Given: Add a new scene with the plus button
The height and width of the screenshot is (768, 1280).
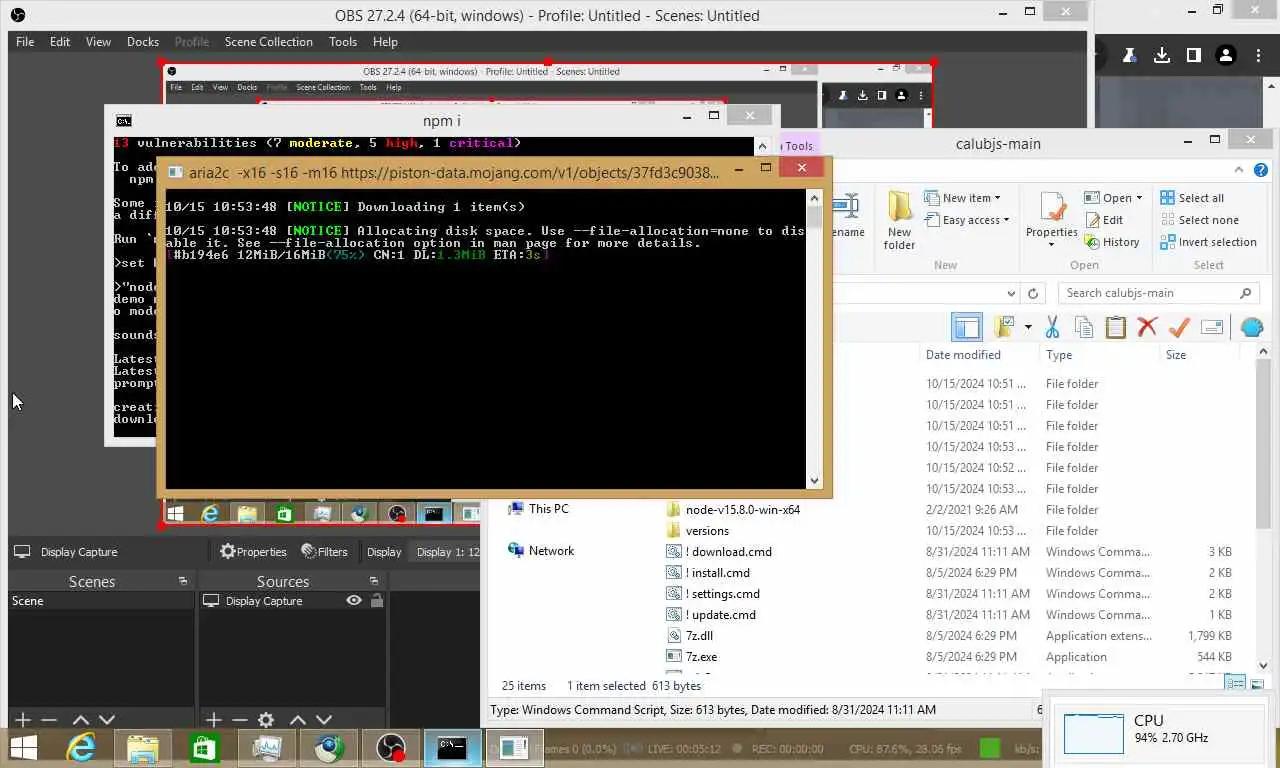Looking at the screenshot, I should point(22,719).
